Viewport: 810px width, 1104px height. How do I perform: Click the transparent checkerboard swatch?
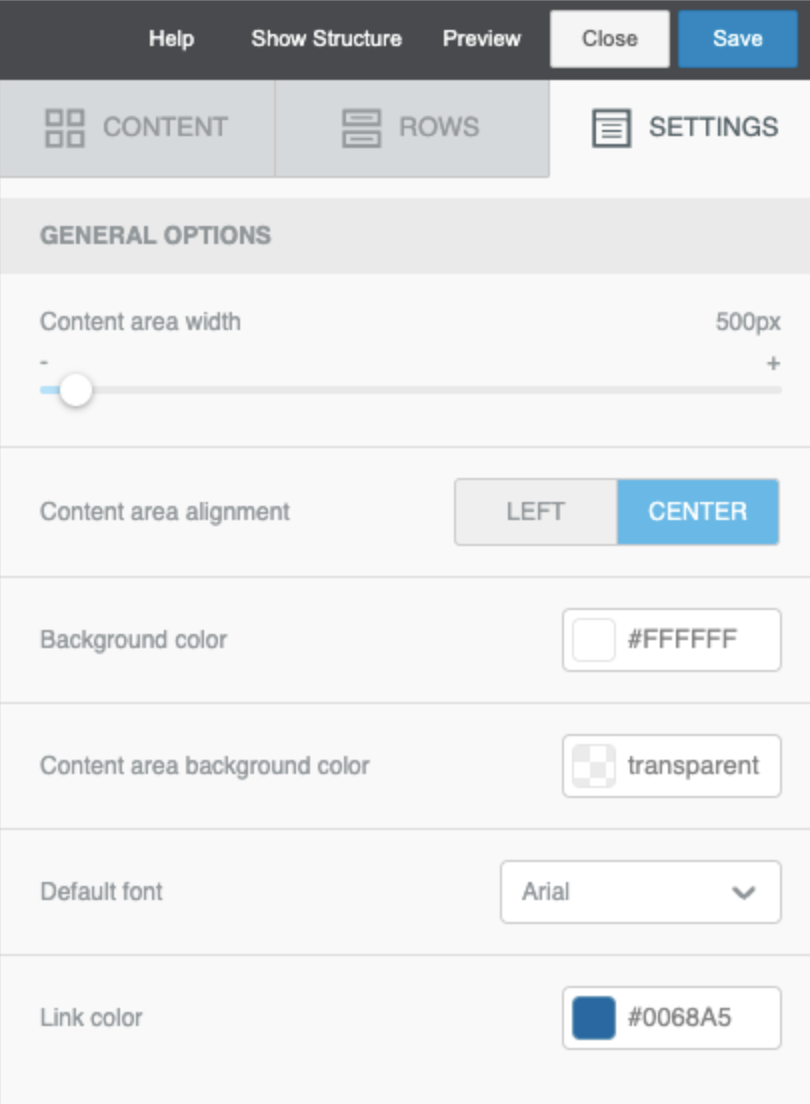(x=594, y=766)
